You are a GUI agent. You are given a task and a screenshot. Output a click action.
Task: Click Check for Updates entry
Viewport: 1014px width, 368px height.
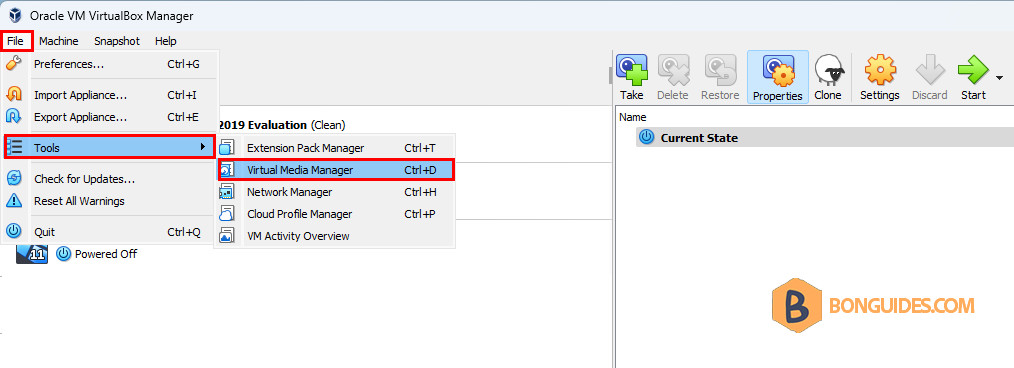[x=110, y=179]
